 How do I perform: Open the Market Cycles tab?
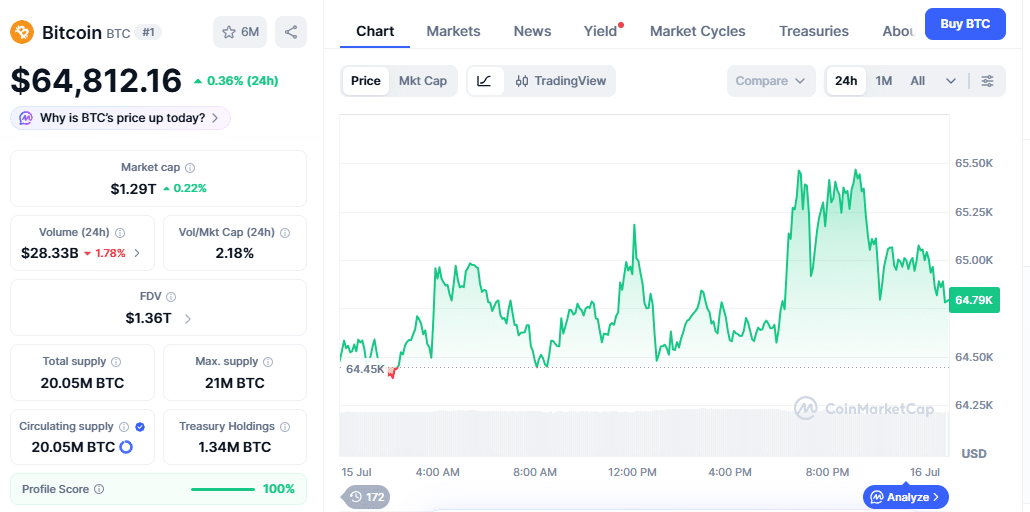pyautogui.click(x=698, y=31)
